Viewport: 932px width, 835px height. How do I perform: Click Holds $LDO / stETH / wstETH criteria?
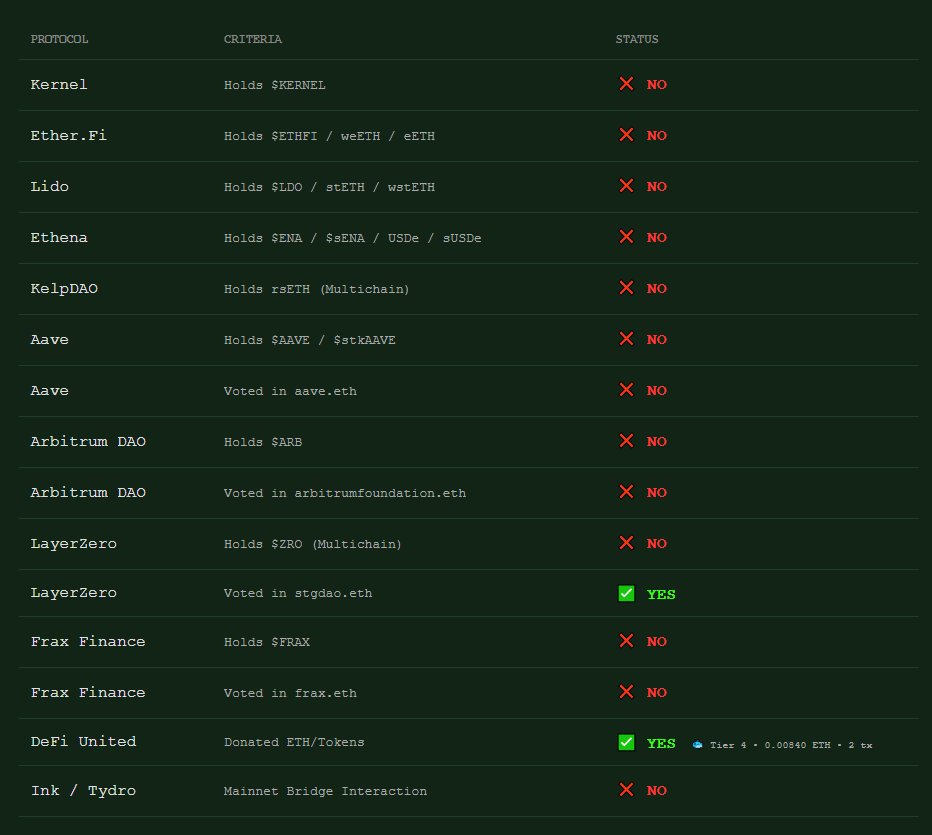pos(329,187)
